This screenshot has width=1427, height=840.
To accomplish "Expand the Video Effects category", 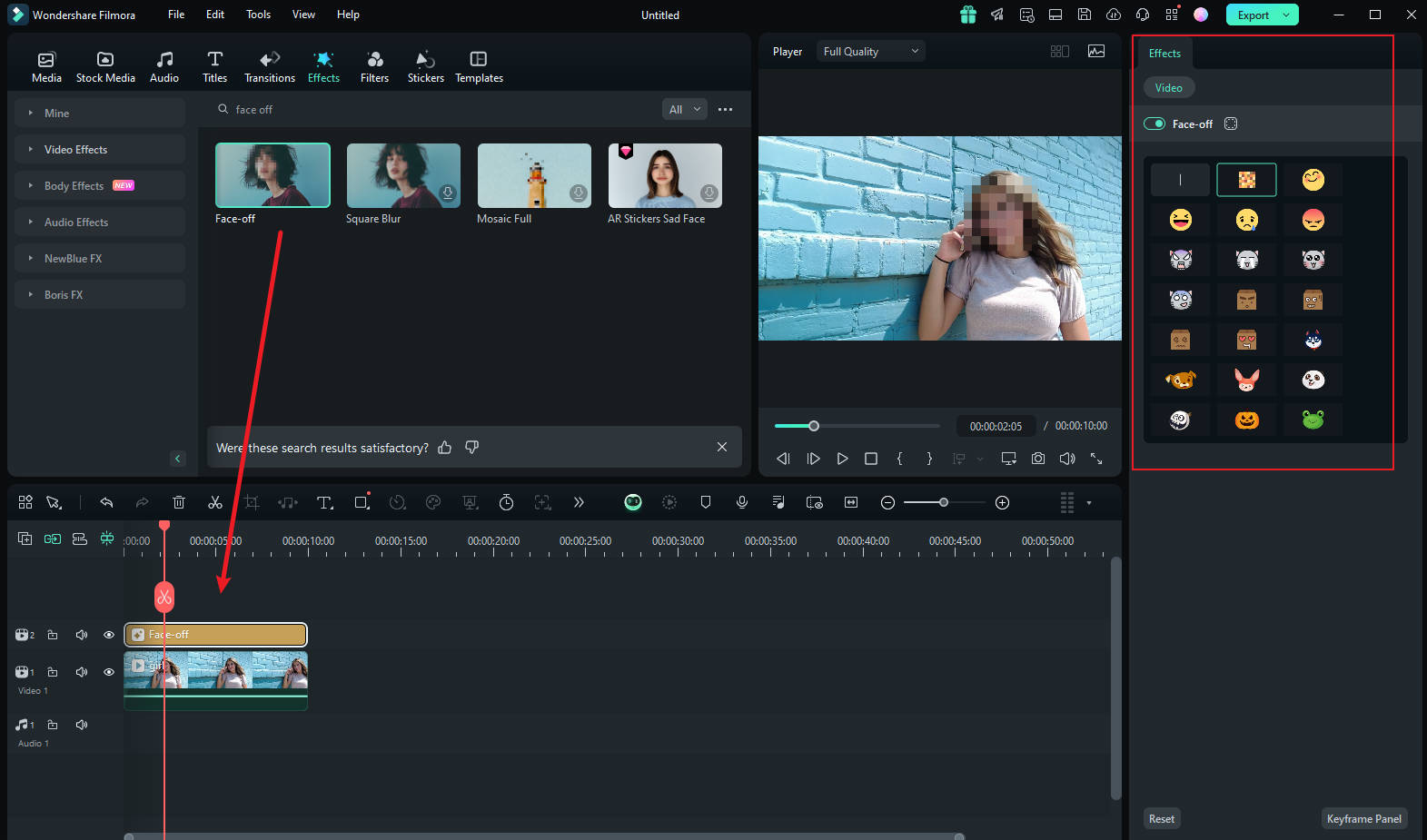I will click(x=75, y=149).
